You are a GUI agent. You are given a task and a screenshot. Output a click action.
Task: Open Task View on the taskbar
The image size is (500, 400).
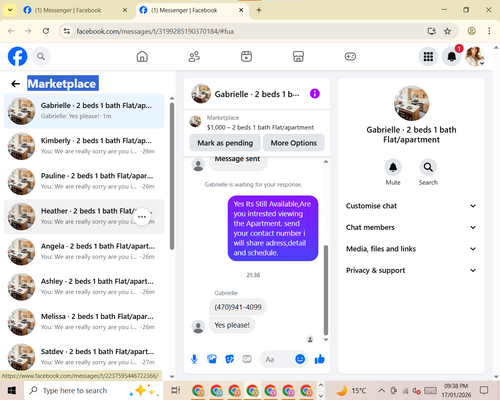pyautogui.click(x=175, y=390)
